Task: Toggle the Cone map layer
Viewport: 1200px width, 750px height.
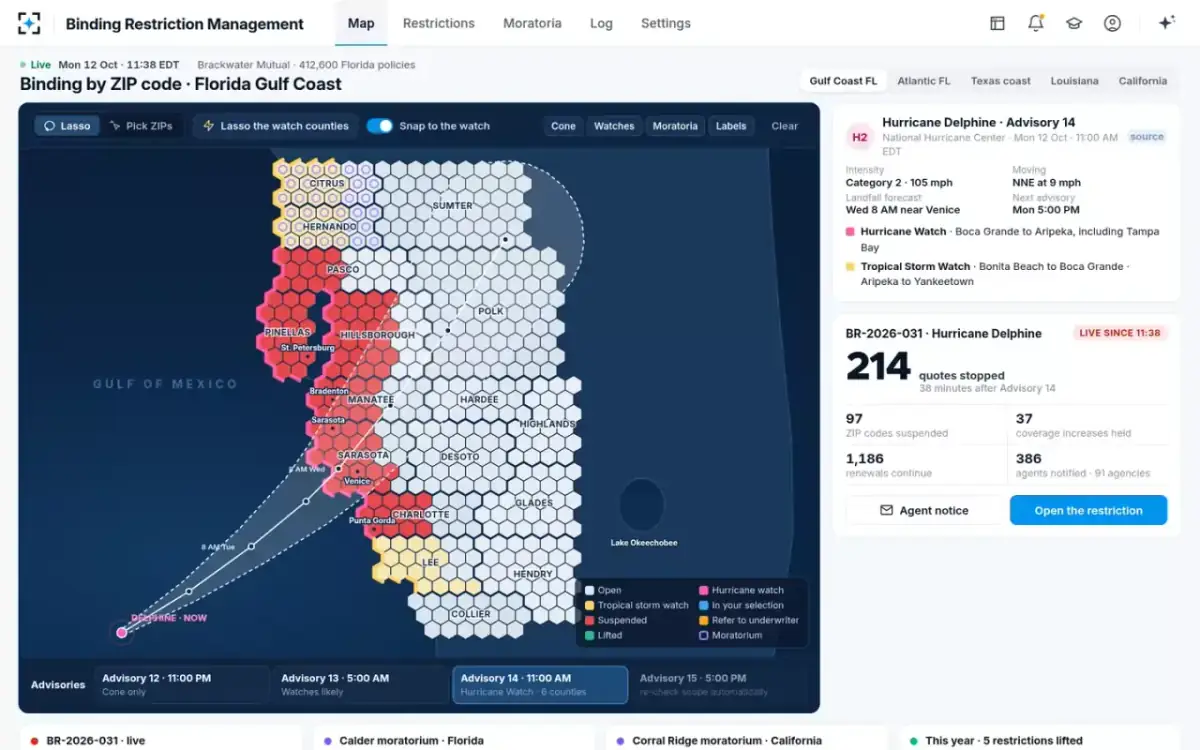Action: tap(563, 126)
